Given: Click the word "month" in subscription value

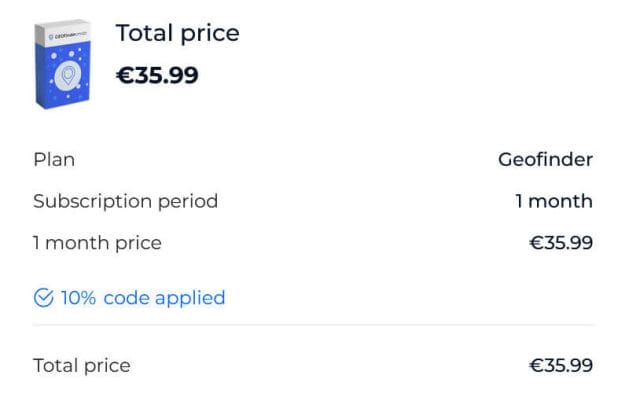Looking at the screenshot, I should click(x=560, y=201).
